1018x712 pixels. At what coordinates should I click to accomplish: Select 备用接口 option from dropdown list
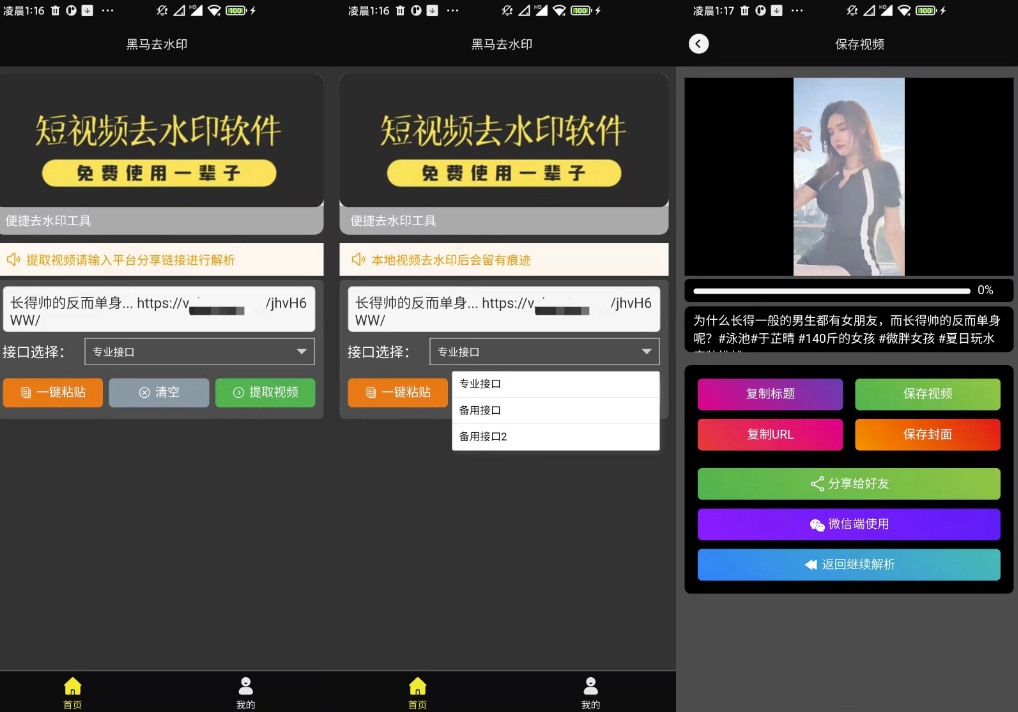pos(556,410)
